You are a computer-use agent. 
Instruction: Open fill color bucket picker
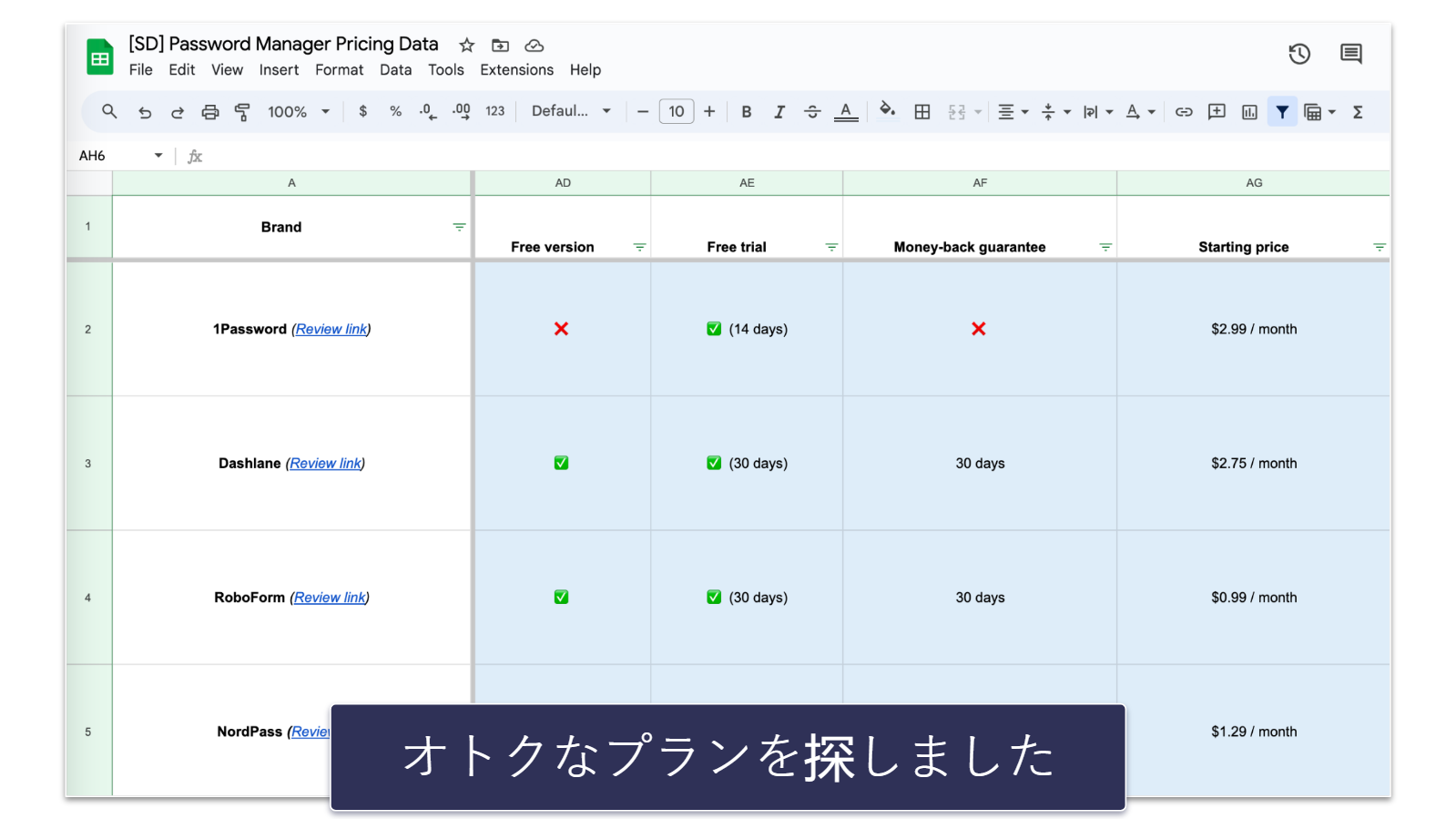click(887, 110)
